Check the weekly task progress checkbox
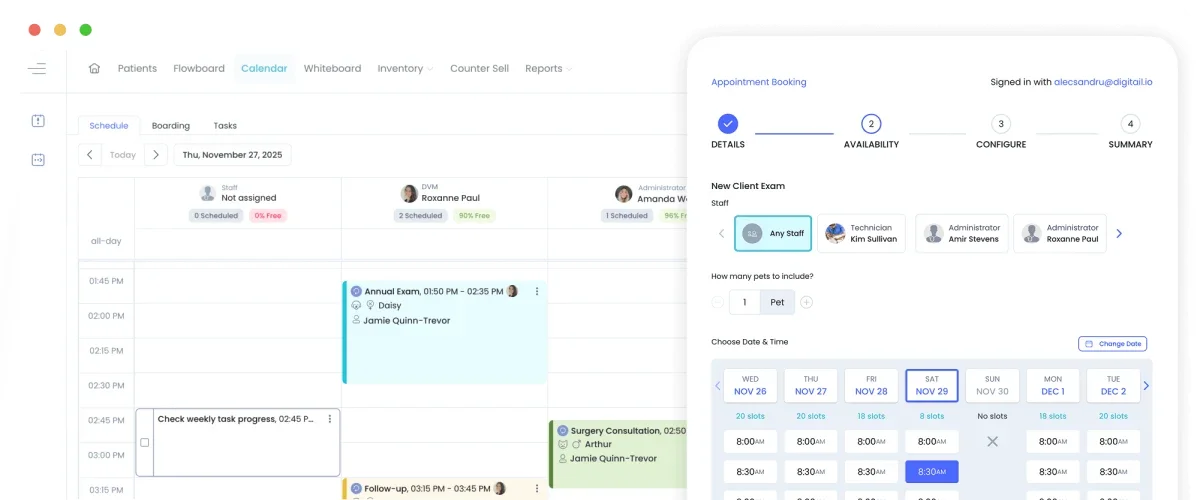 click(x=145, y=442)
